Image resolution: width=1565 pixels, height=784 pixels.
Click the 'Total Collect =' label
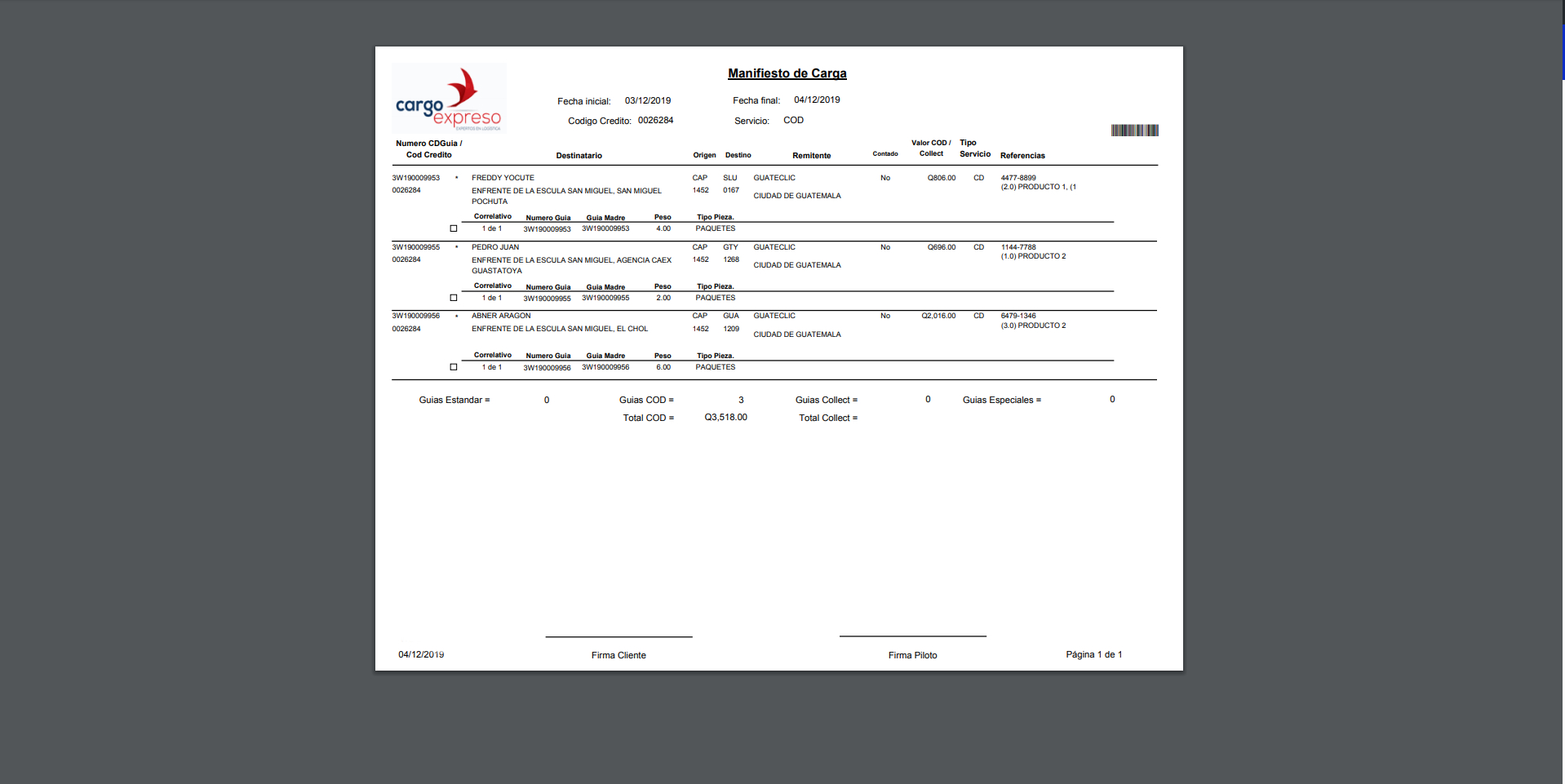828,418
